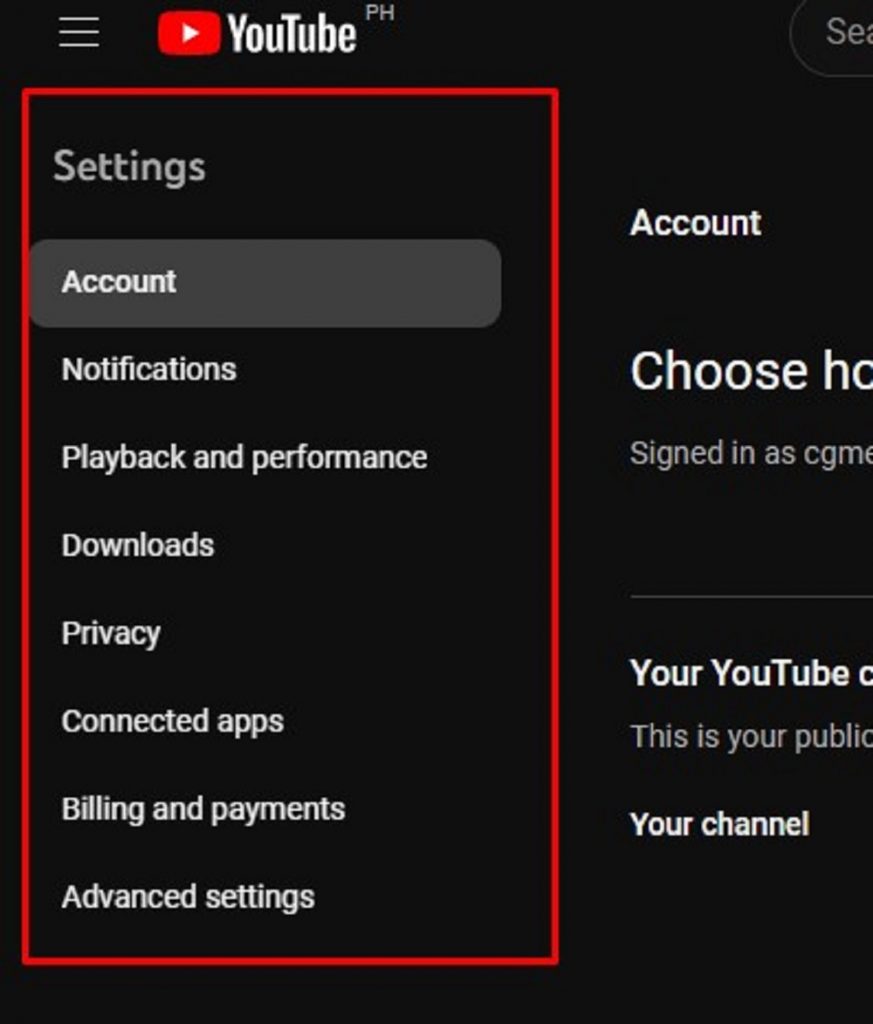The height and width of the screenshot is (1024, 873).
Task: Open Billing and payments settings
Action: (x=204, y=809)
